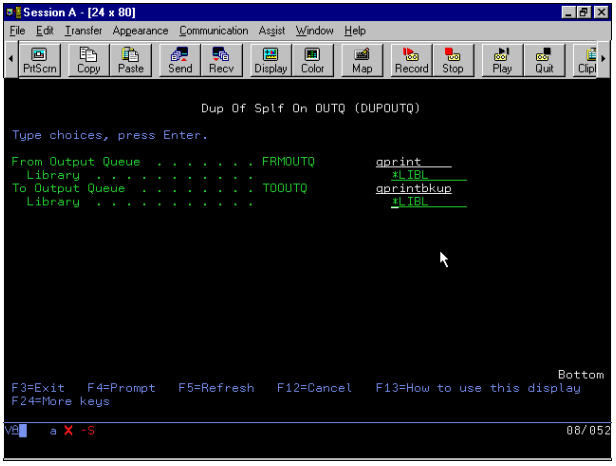Click the F4=Prompt function key text
This screenshot has height=466, width=616.
pyautogui.click(x=121, y=388)
